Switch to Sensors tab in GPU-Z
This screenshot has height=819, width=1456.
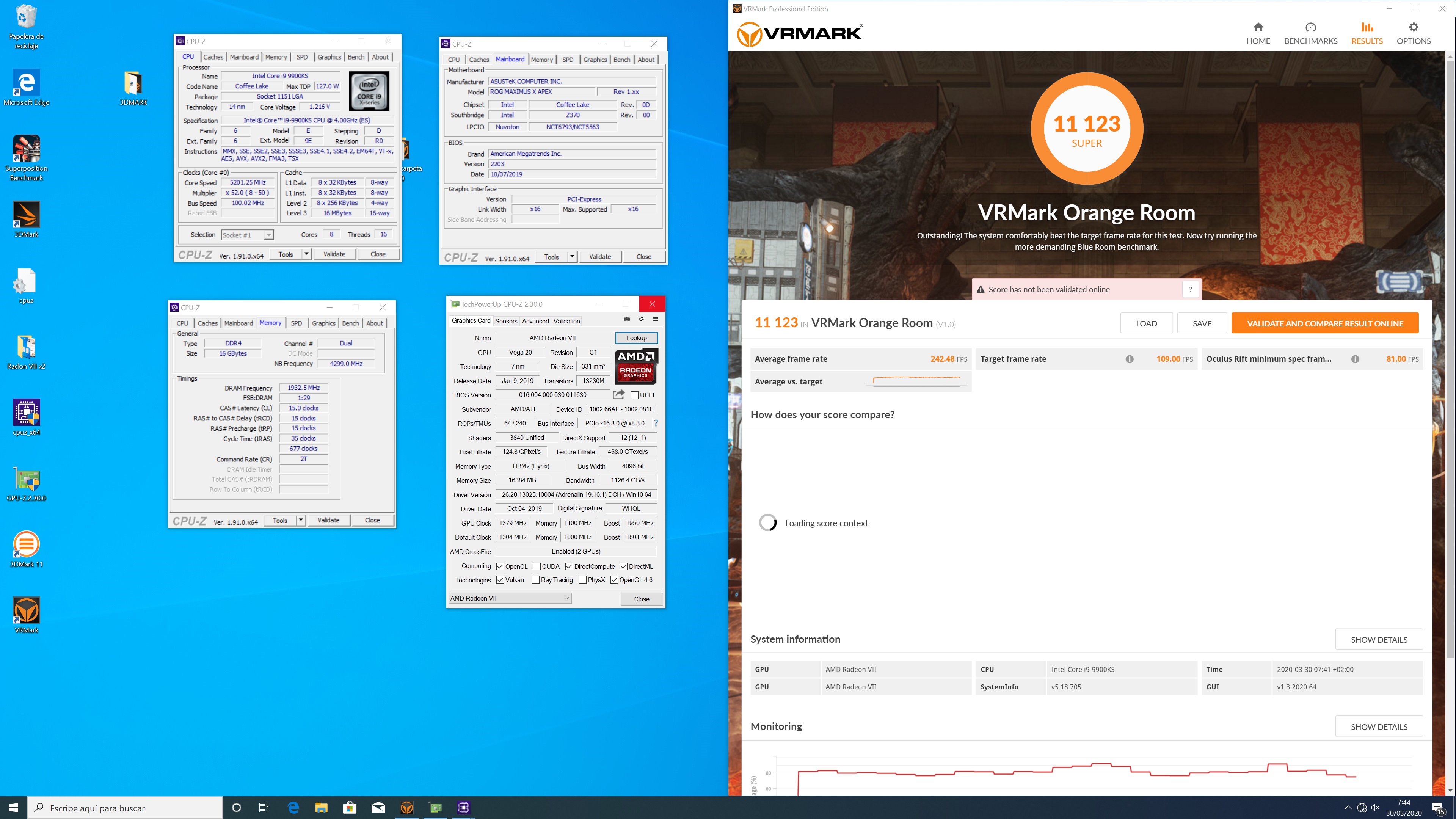tap(506, 321)
